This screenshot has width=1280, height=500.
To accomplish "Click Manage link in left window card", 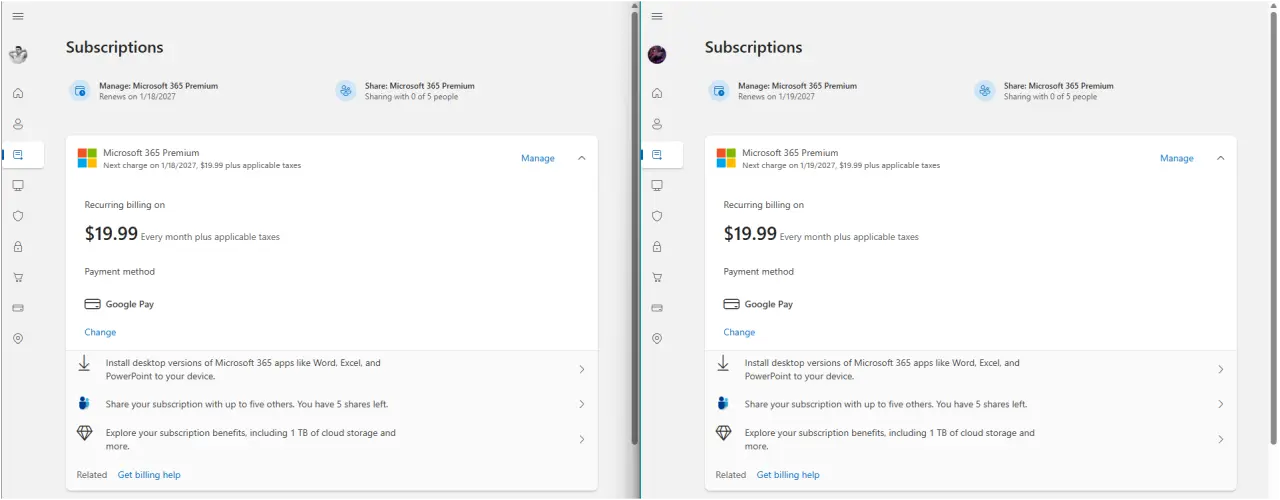I will 538,158.
